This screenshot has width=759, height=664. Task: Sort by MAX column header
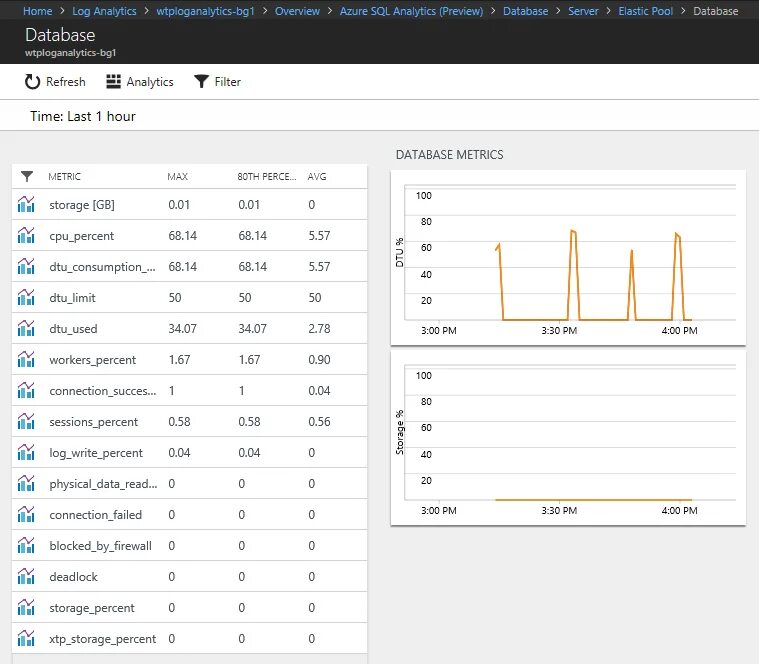tap(178, 177)
